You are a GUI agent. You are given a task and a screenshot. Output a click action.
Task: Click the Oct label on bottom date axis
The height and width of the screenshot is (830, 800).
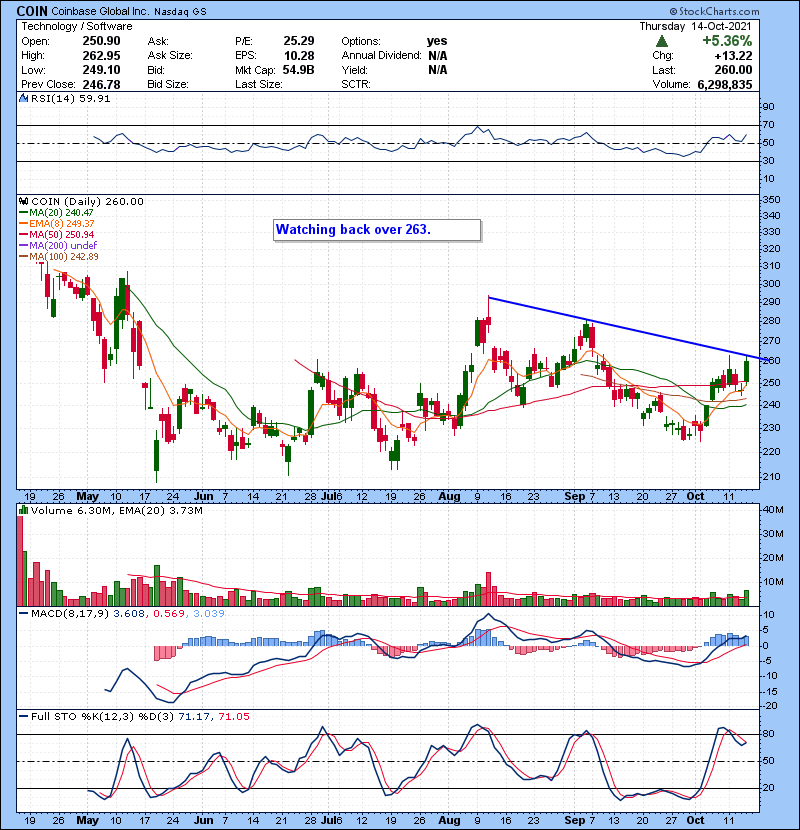(695, 820)
